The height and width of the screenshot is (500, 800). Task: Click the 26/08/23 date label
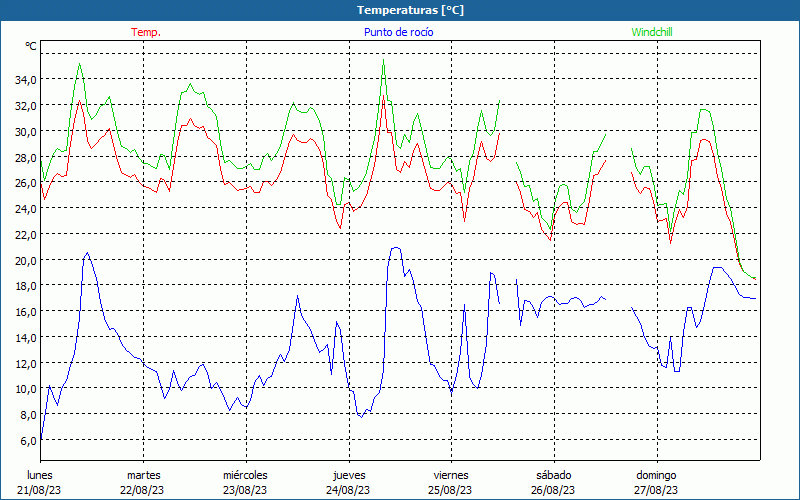553,490
